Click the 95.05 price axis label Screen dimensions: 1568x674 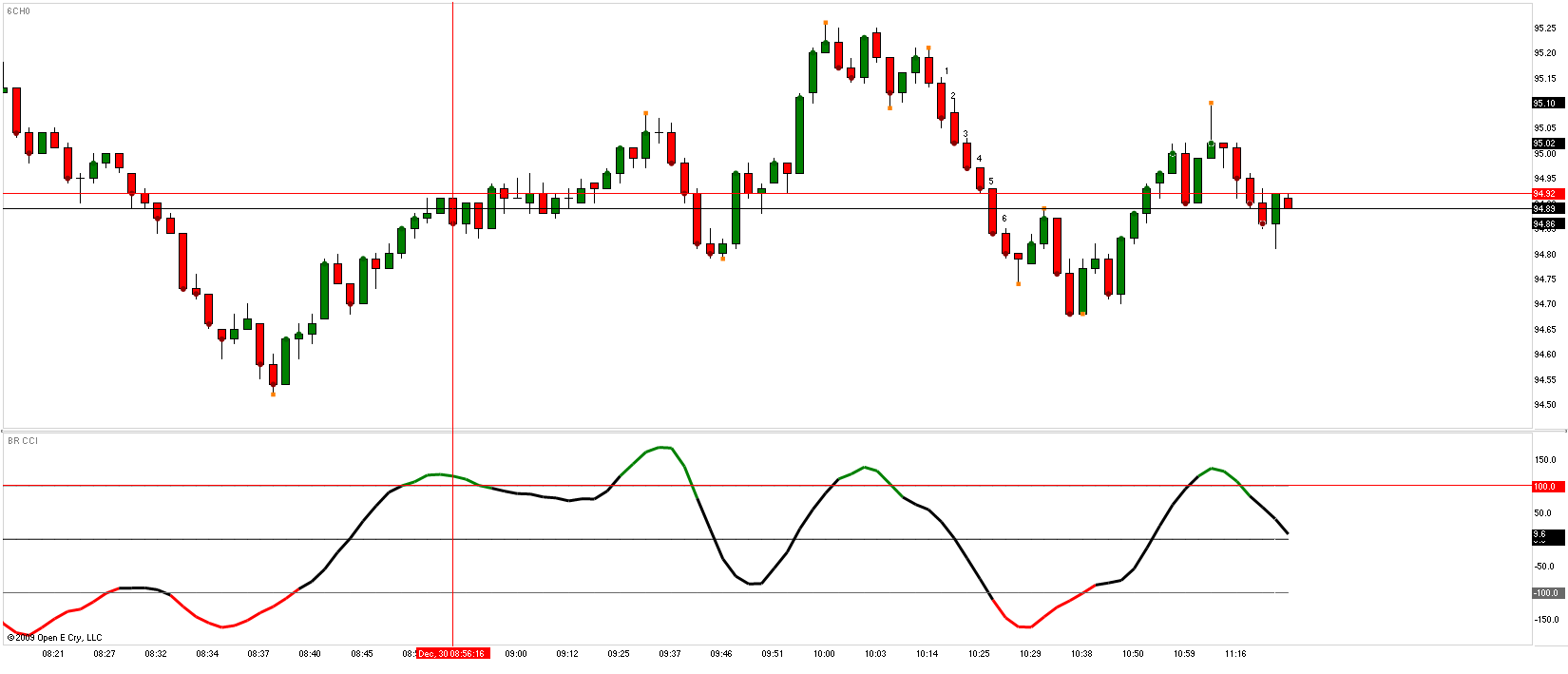pyautogui.click(x=1545, y=128)
